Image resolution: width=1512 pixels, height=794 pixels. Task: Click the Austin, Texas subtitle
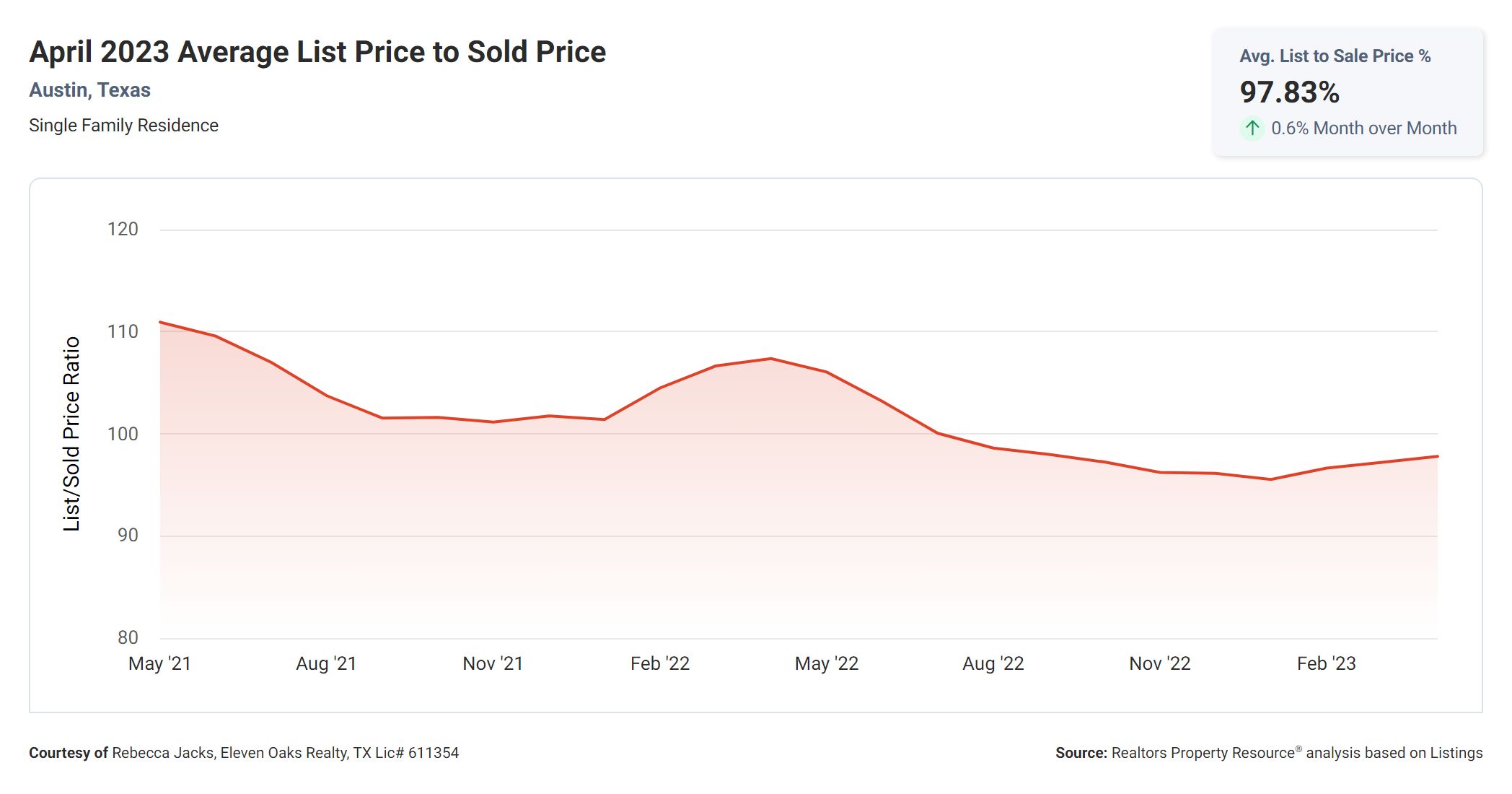pos(89,90)
